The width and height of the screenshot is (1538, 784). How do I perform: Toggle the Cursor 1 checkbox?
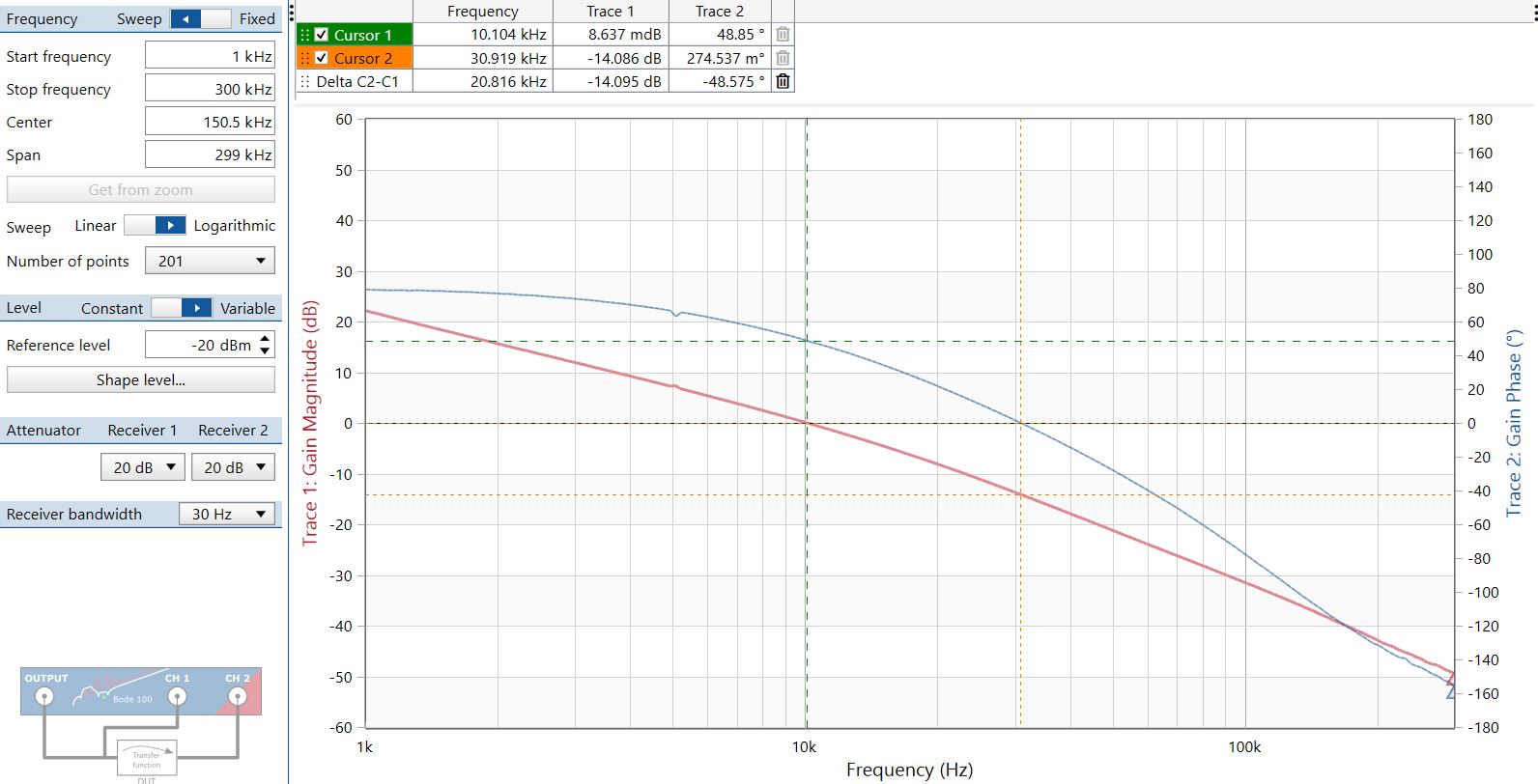click(x=322, y=35)
